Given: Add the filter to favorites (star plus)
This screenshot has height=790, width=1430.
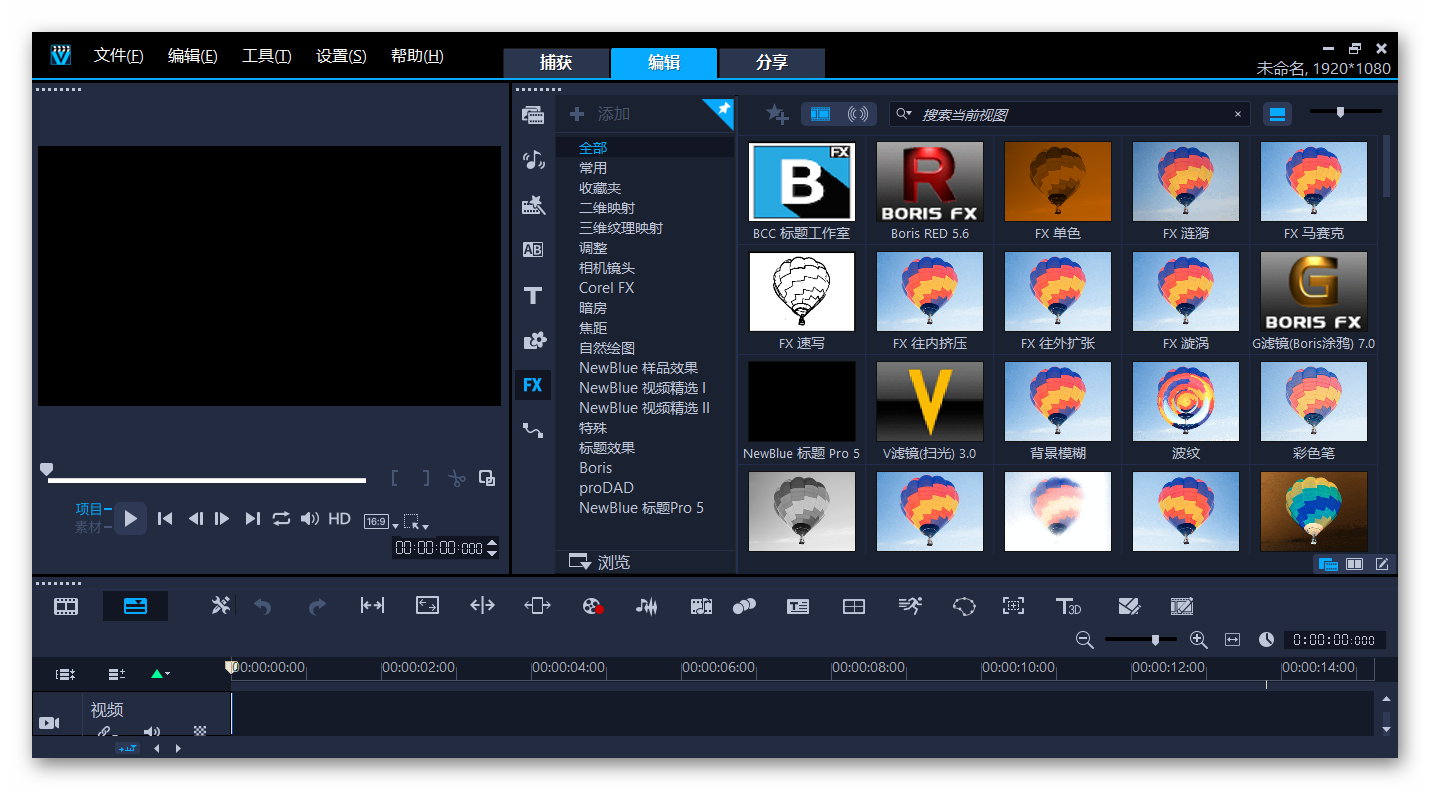Looking at the screenshot, I should tap(777, 114).
